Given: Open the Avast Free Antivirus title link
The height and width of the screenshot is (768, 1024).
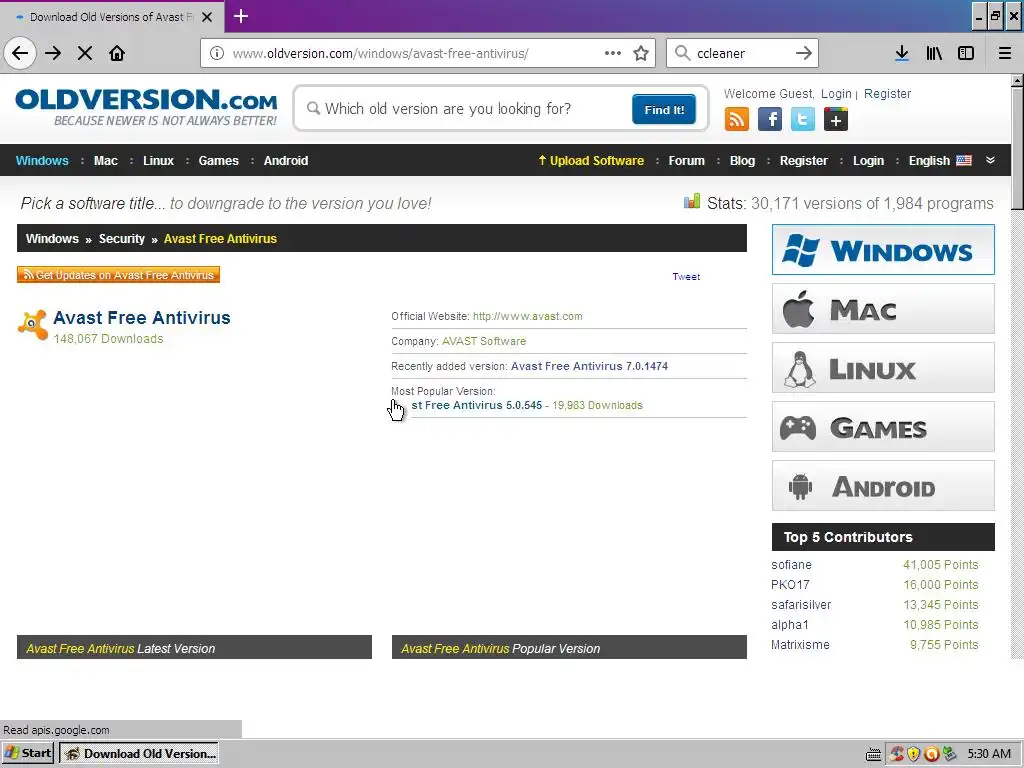Looking at the screenshot, I should click(142, 317).
